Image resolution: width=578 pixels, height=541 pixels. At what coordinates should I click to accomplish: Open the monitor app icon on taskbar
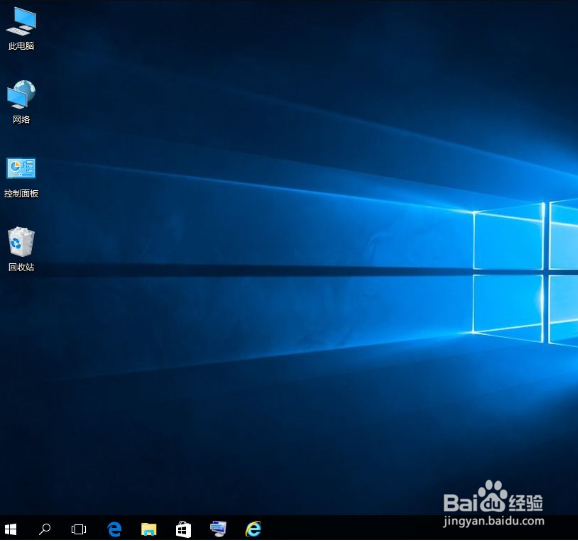point(218,529)
